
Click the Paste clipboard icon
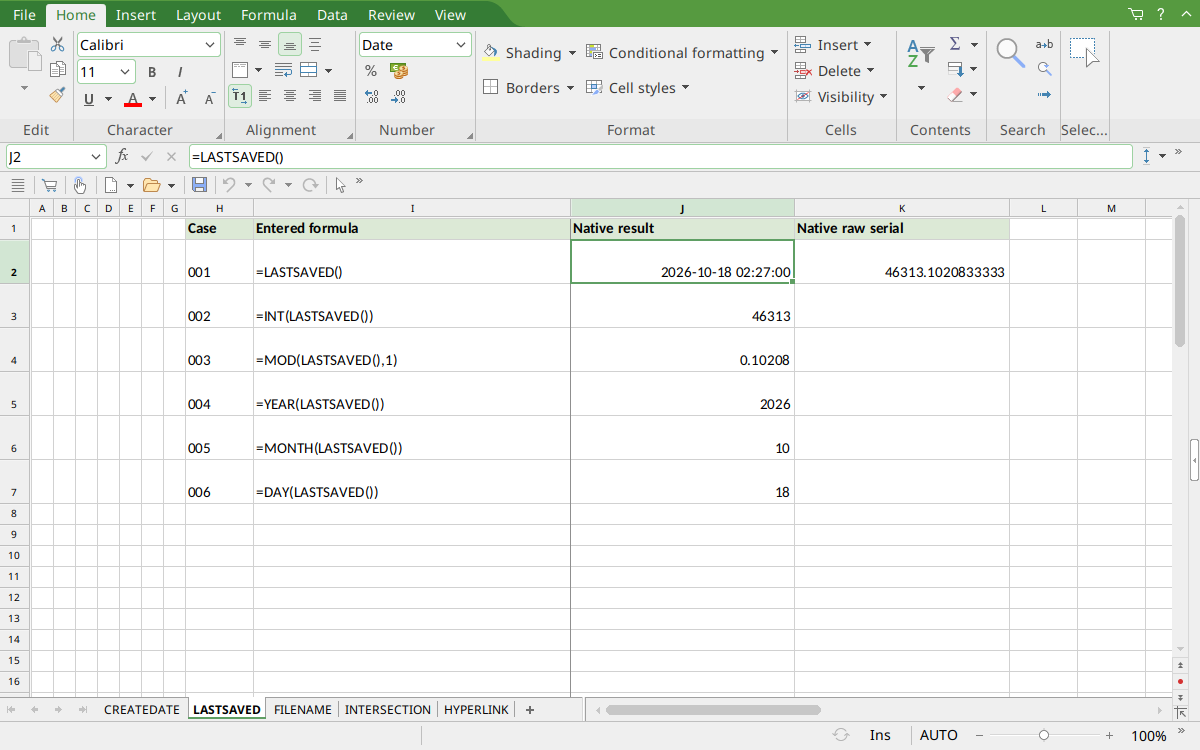point(25,54)
